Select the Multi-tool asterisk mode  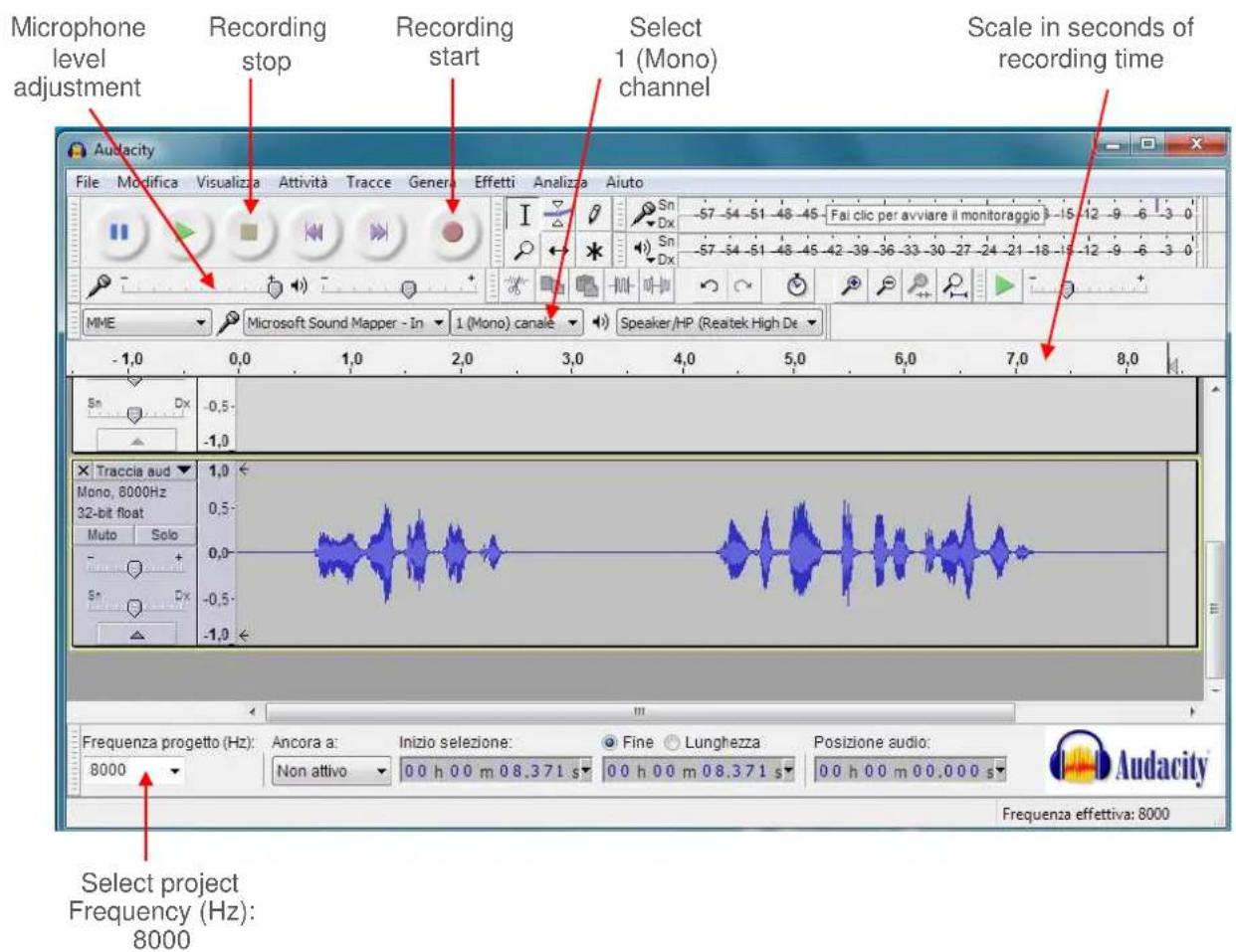[593, 251]
